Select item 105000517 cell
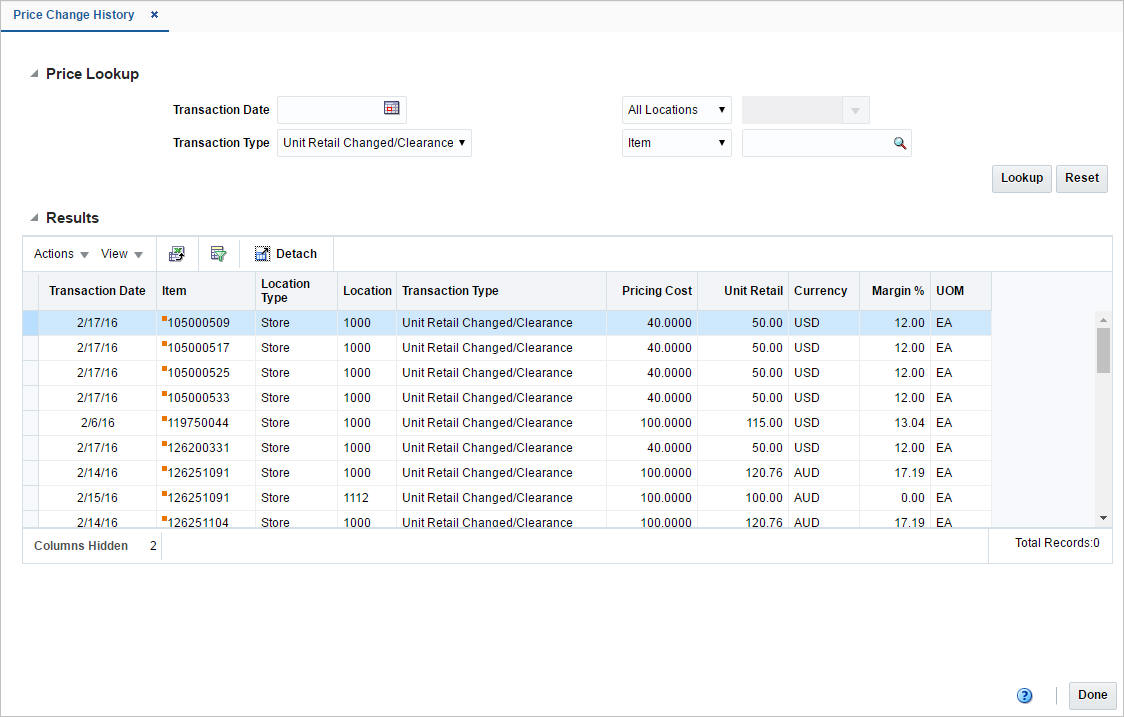The width and height of the screenshot is (1124, 717). [206, 348]
